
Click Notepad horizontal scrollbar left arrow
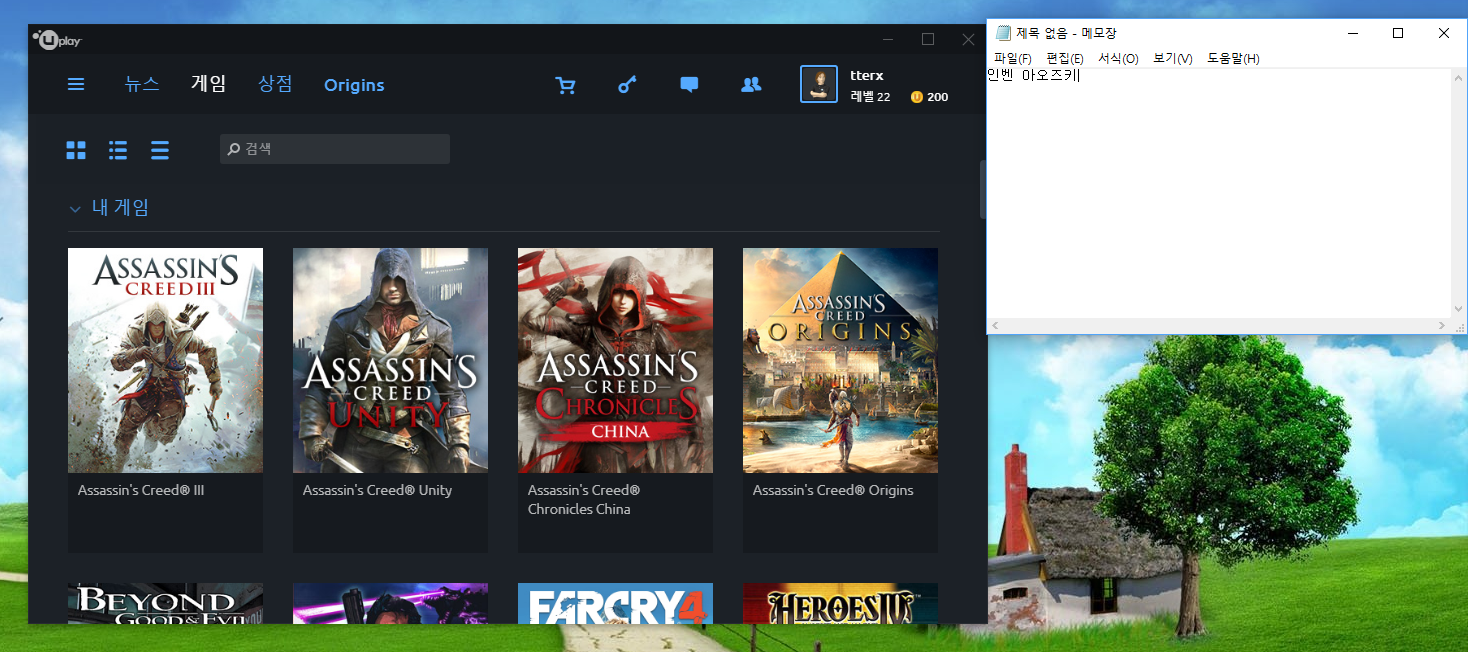coord(995,326)
